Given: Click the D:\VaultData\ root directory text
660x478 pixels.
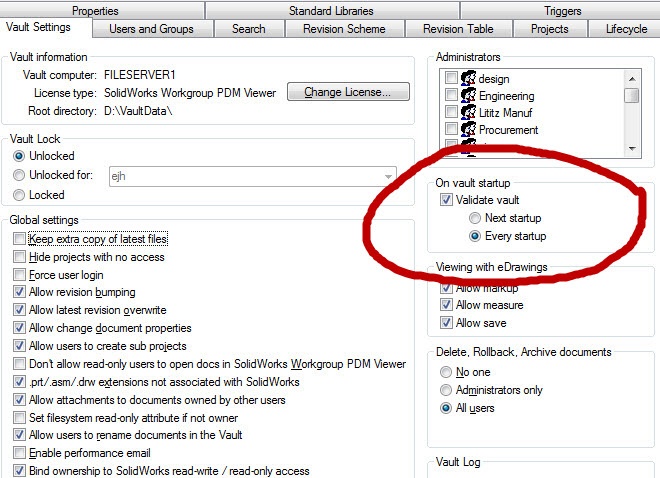Looking at the screenshot, I should (138, 111).
